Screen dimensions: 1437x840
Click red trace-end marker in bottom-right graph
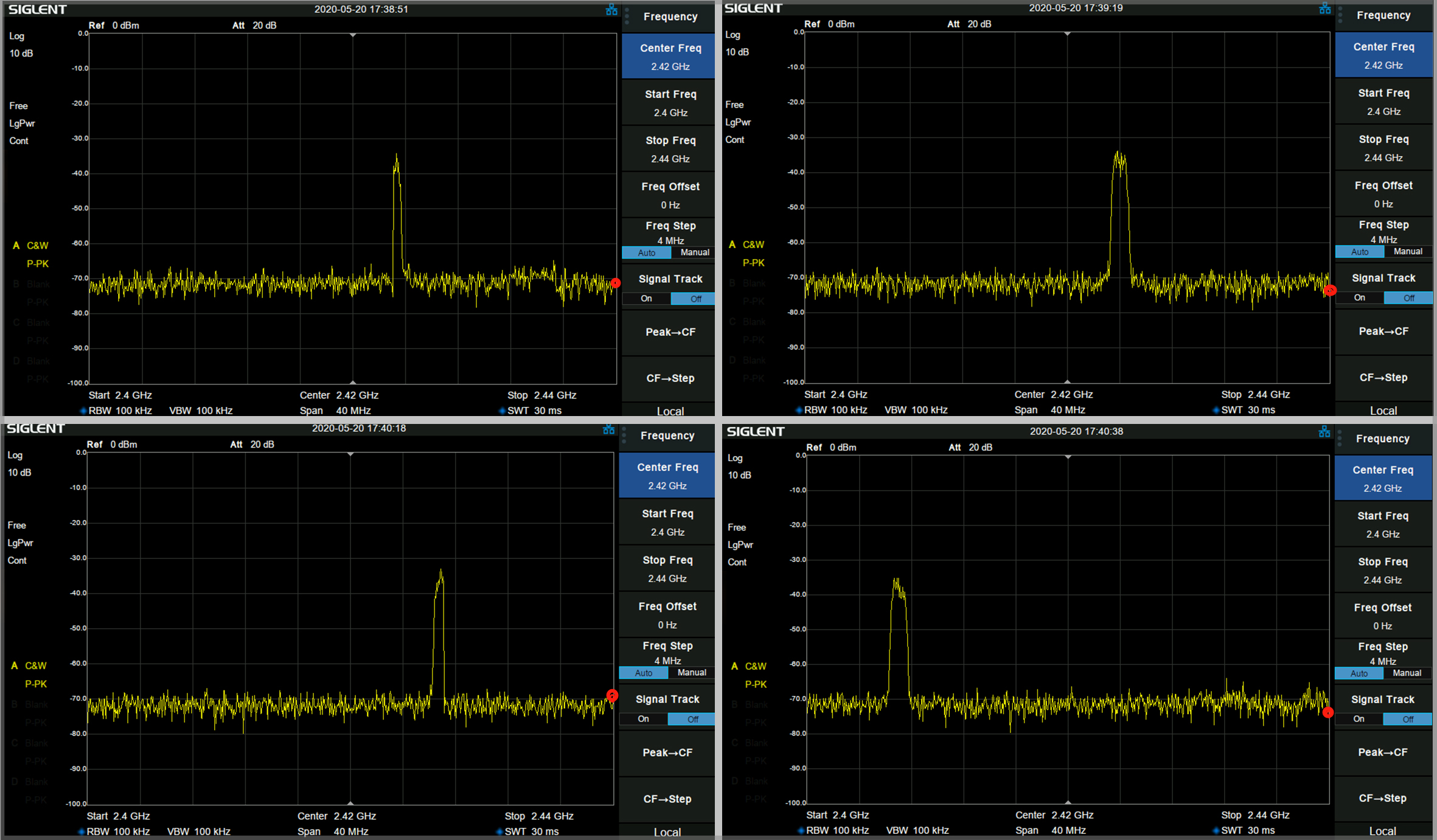coord(1328,712)
